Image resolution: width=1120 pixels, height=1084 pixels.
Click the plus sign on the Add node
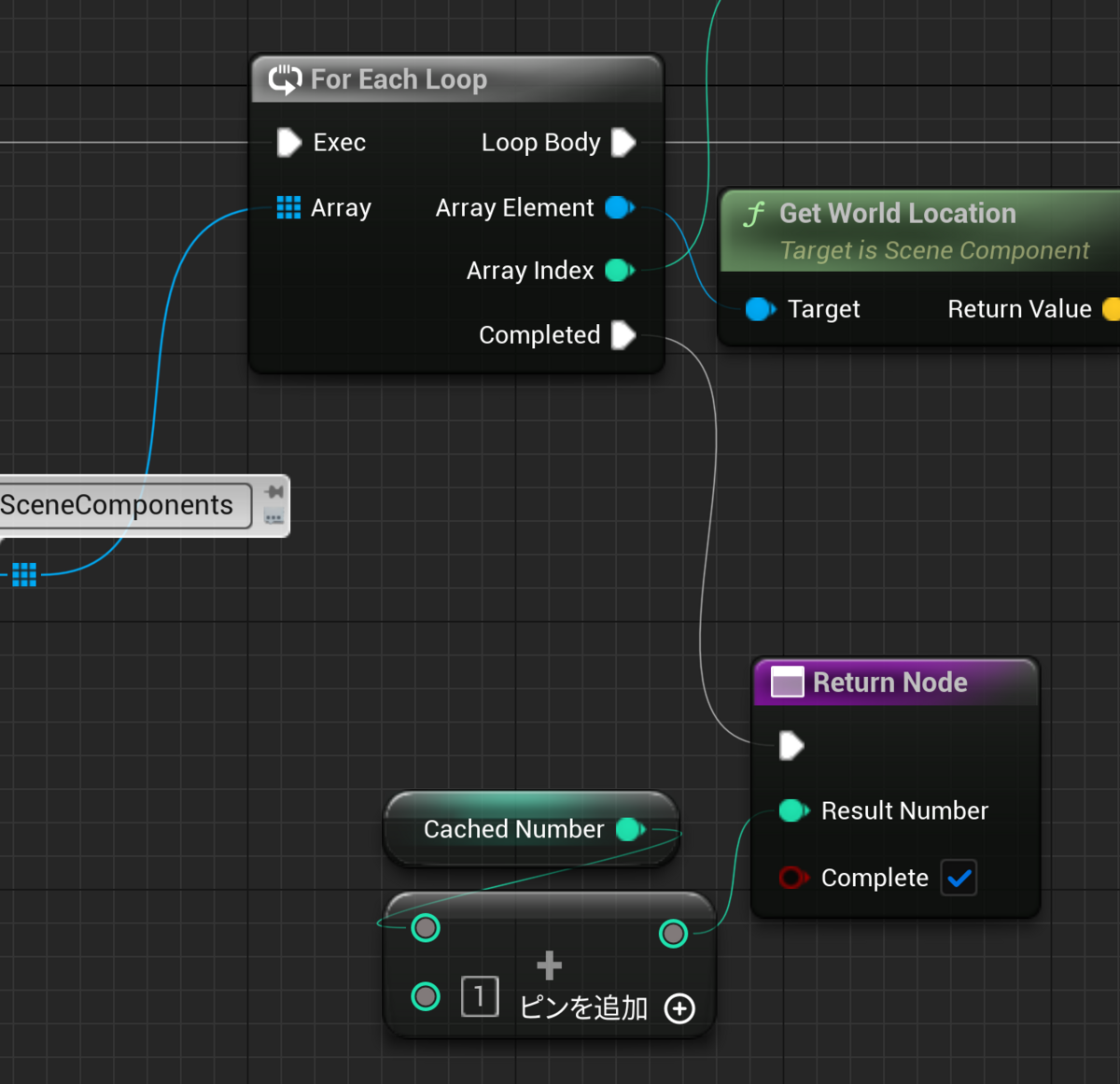549,964
